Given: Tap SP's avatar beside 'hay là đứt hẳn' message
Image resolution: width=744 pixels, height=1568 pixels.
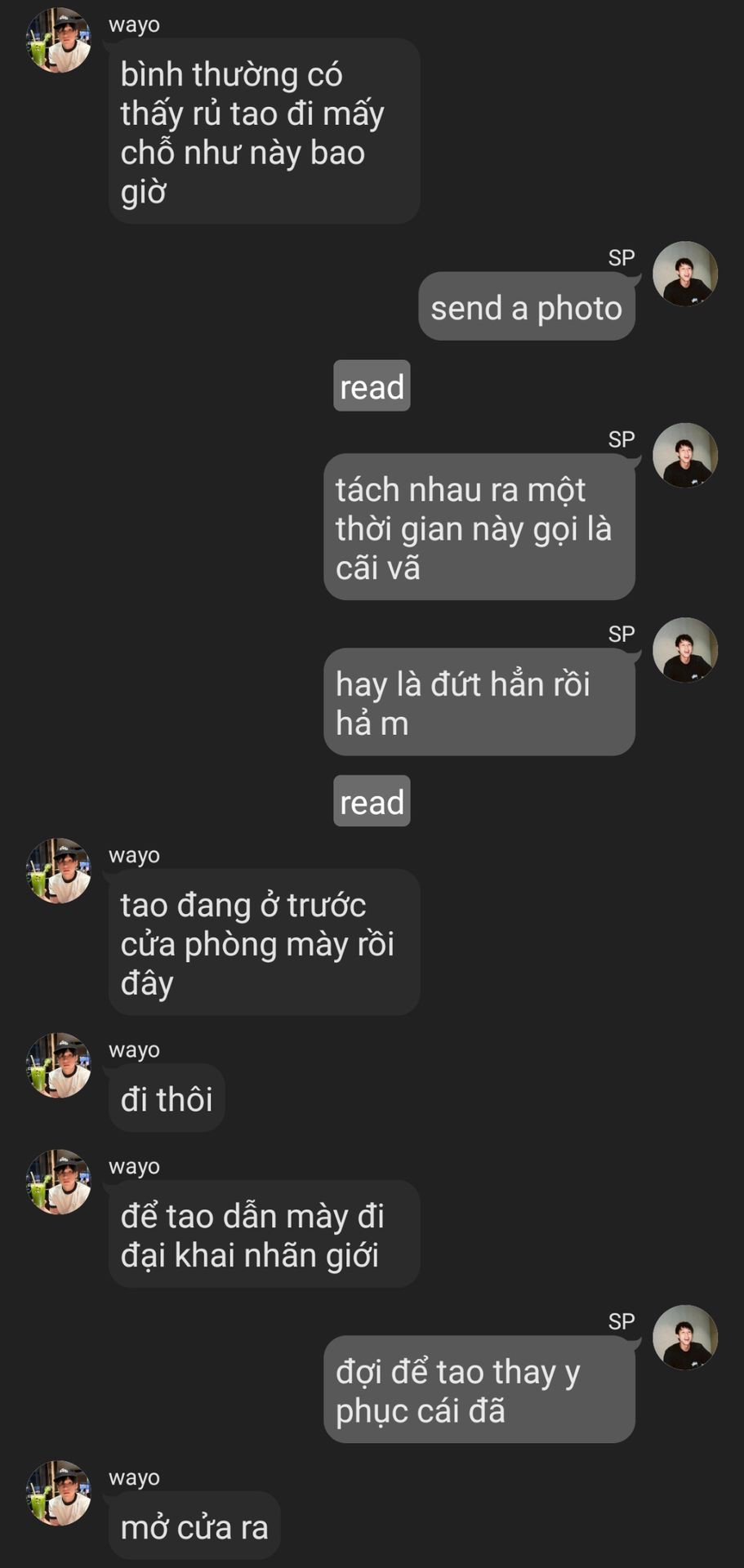Looking at the screenshot, I should [685, 650].
